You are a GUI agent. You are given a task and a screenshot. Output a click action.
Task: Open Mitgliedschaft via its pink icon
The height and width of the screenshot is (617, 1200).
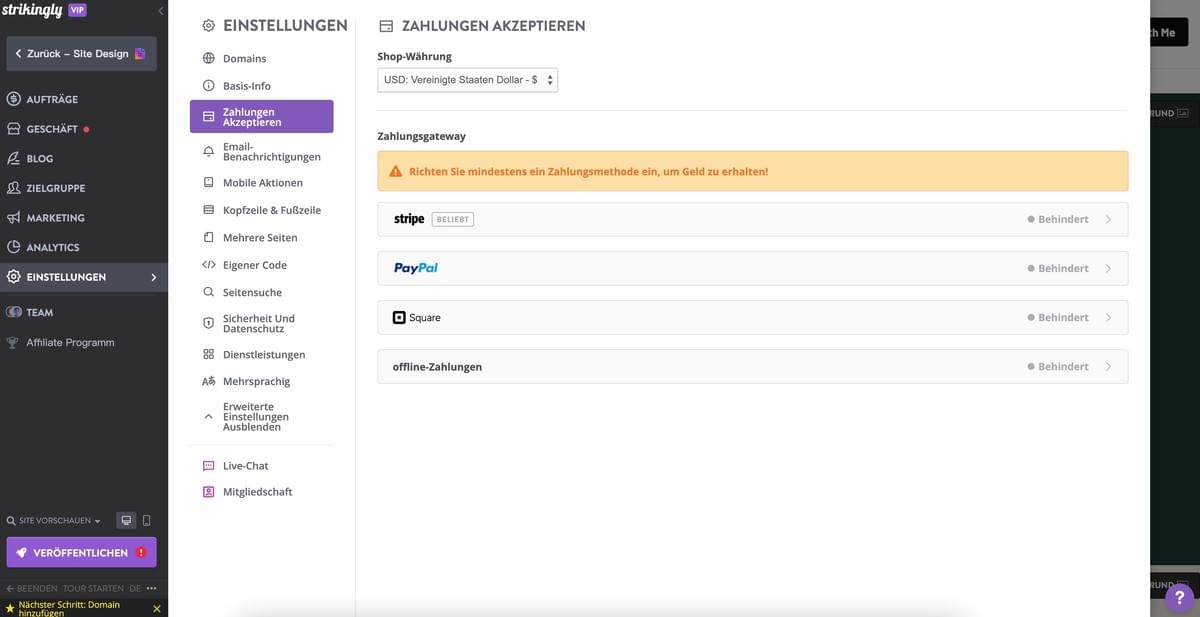point(208,491)
